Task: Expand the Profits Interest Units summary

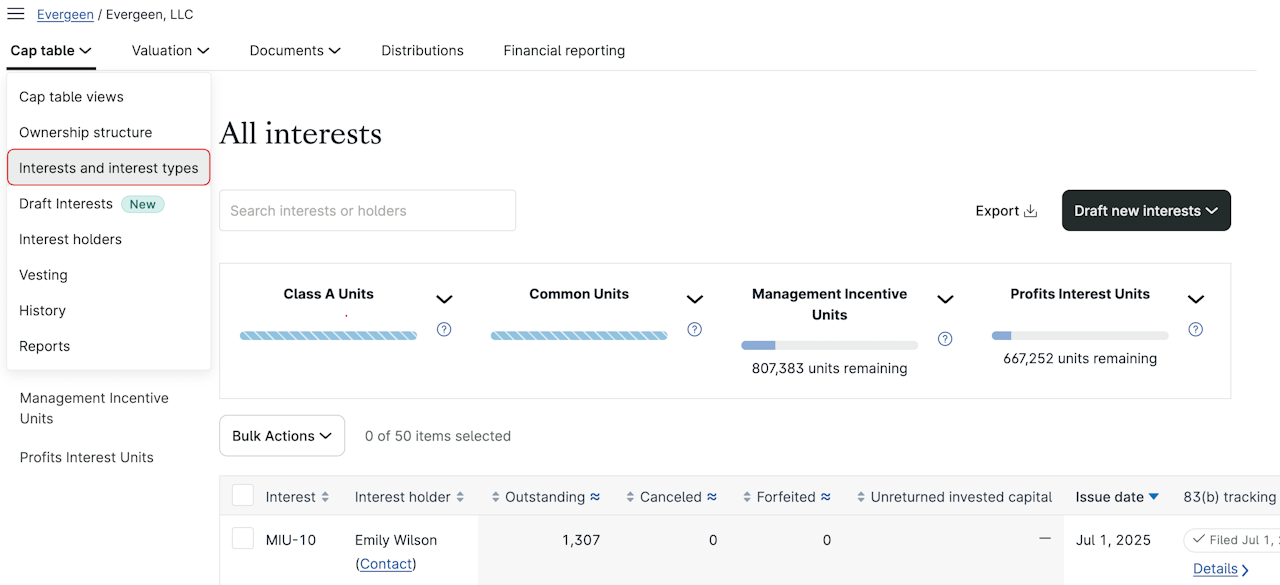Action: (1195, 299)
